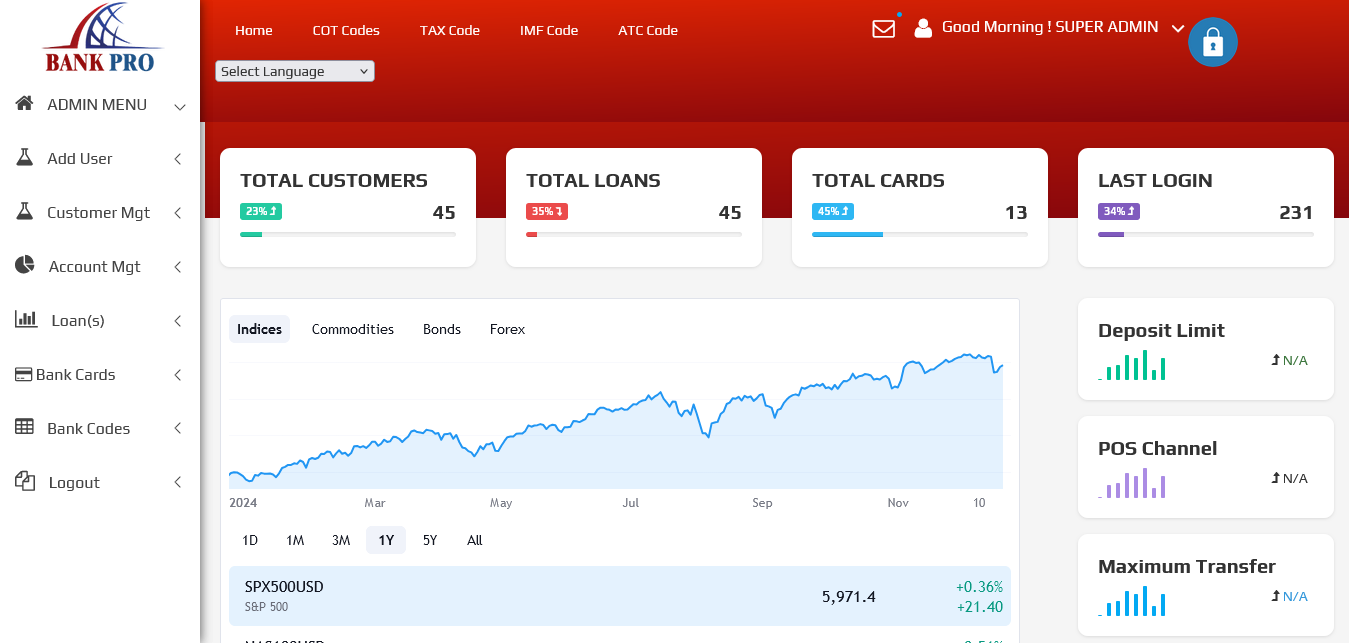
Task: Collapse the Admin Menu chevron
Action: pos(180,106)
